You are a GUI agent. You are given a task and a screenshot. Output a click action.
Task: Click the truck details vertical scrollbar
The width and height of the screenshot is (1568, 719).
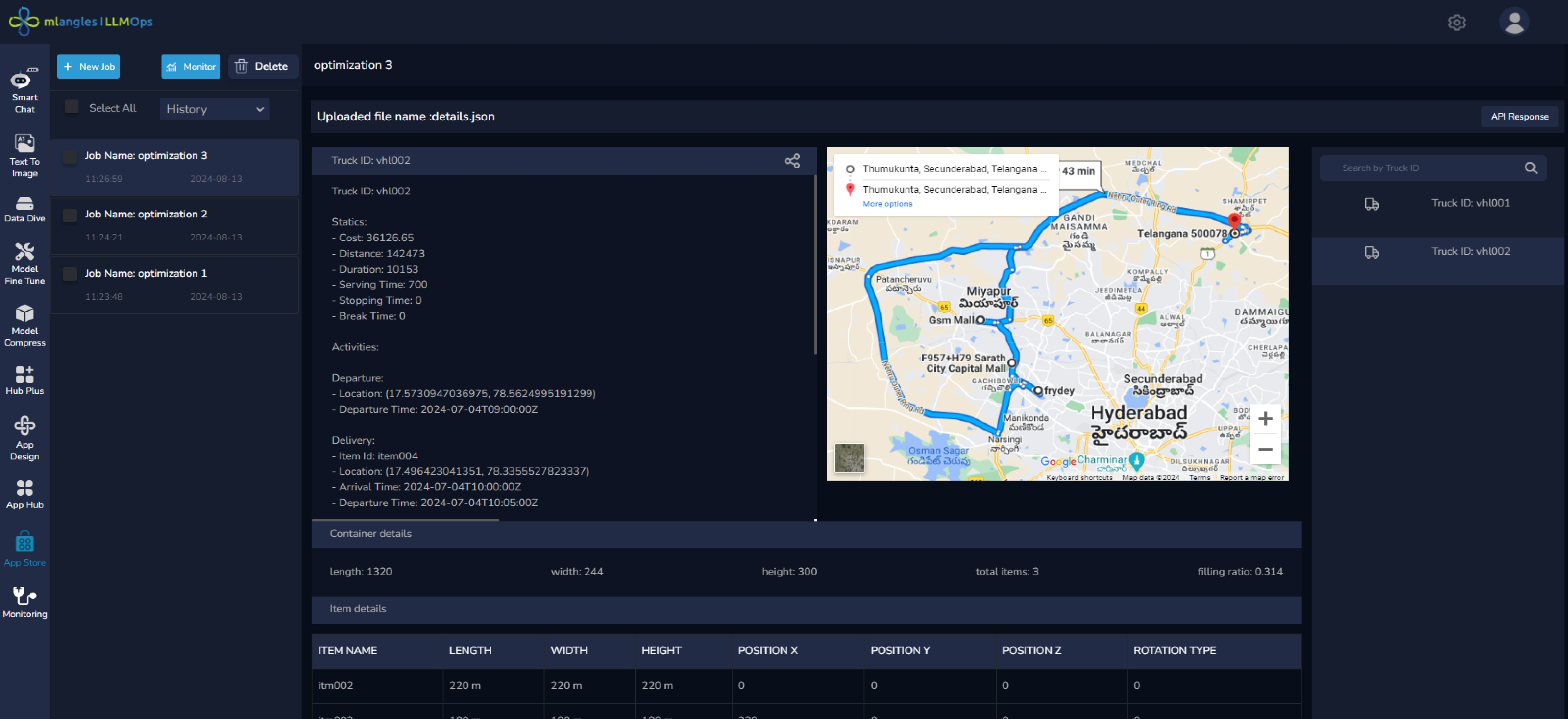click(815, 264)
